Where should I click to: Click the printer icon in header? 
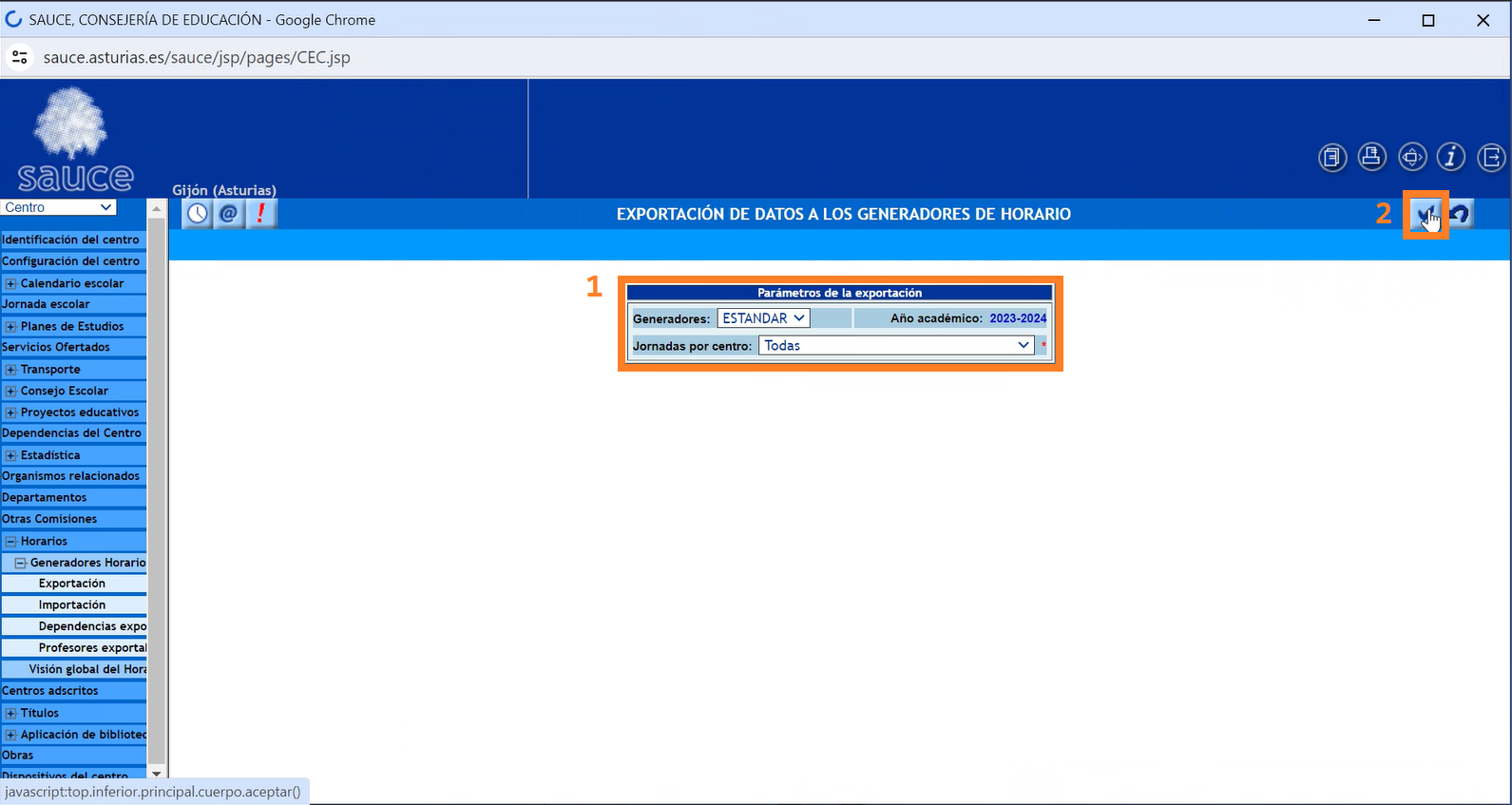pos(1371,157)
